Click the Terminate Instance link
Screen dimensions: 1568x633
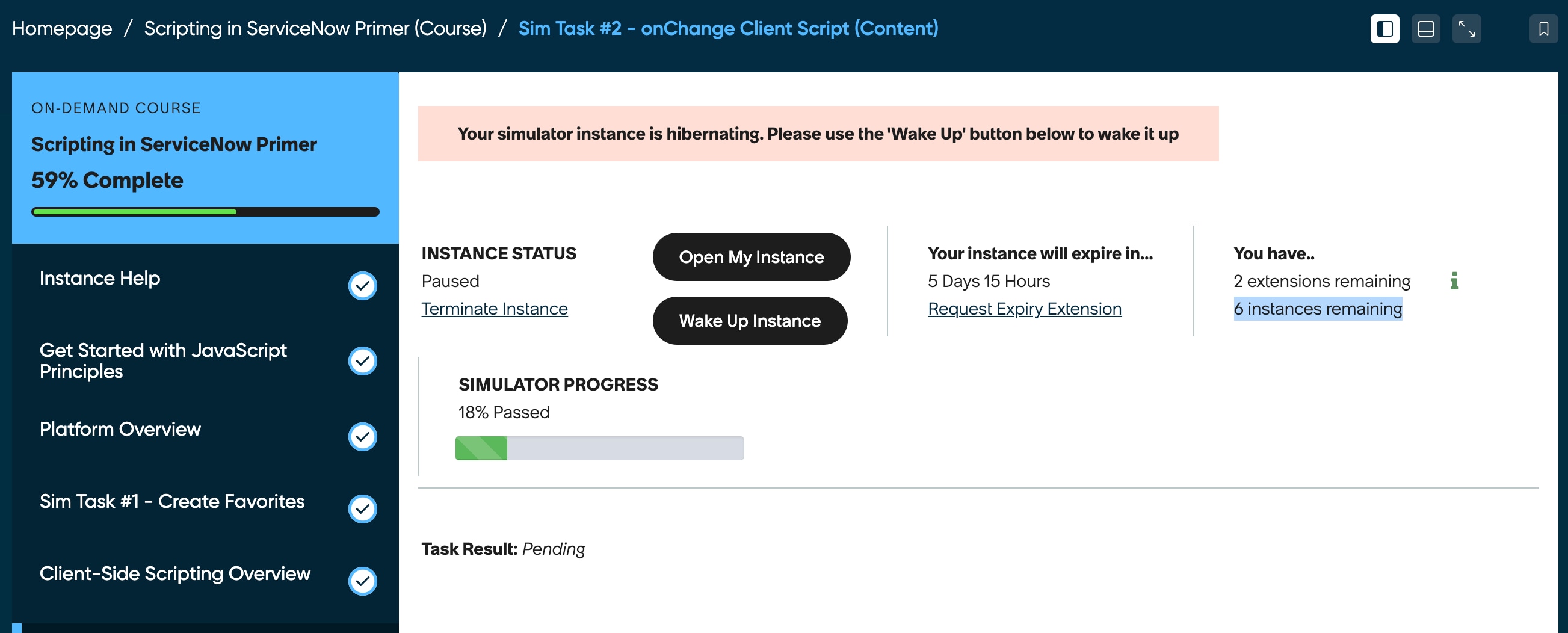click(494, 309)
